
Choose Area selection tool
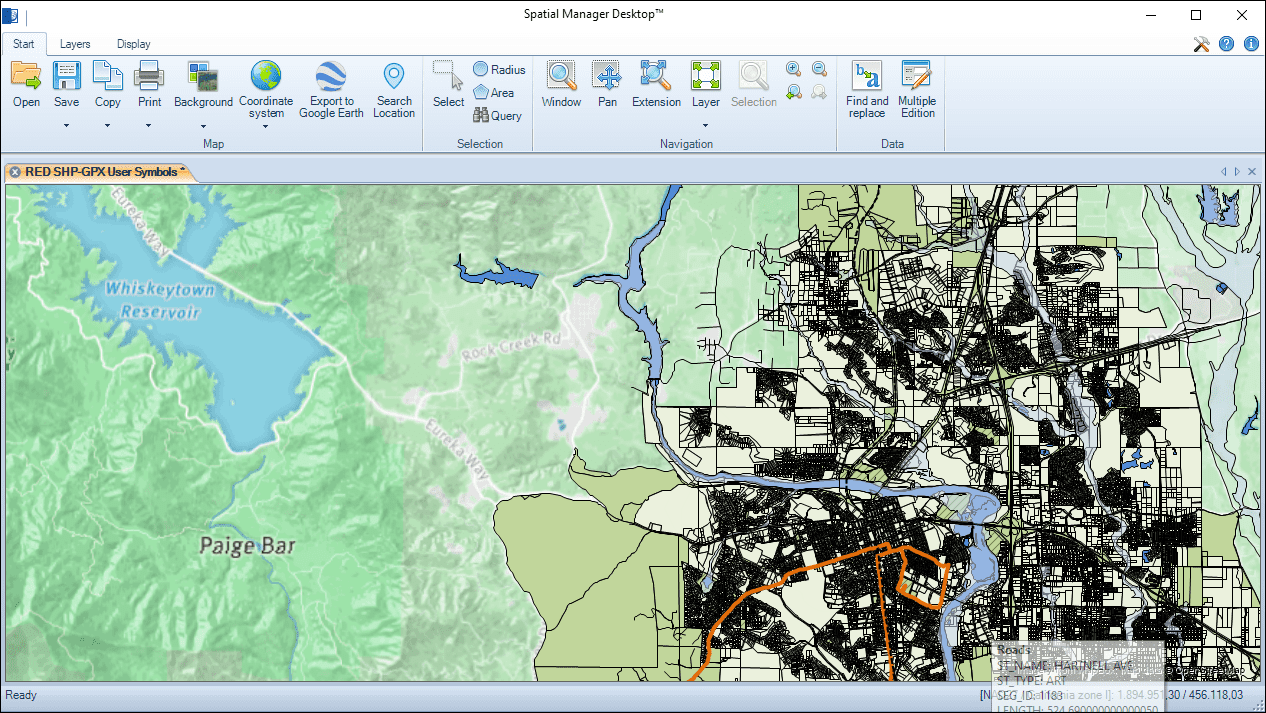494,93
